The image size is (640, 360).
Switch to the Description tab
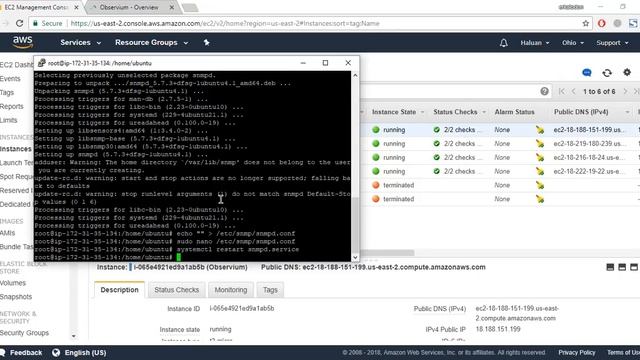[x=119, y=290]
